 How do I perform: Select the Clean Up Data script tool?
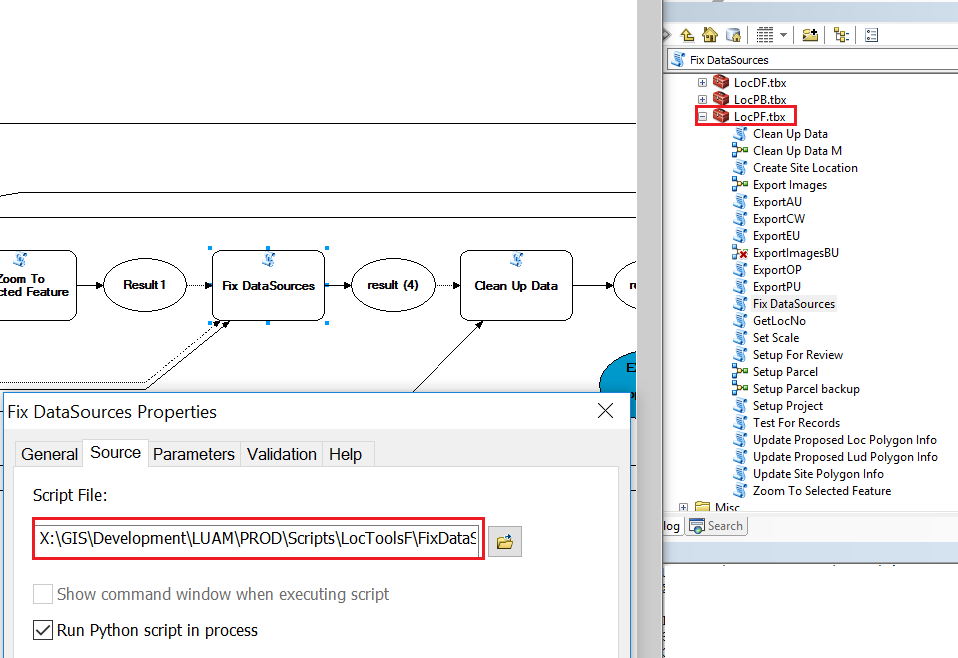point(790,134)
